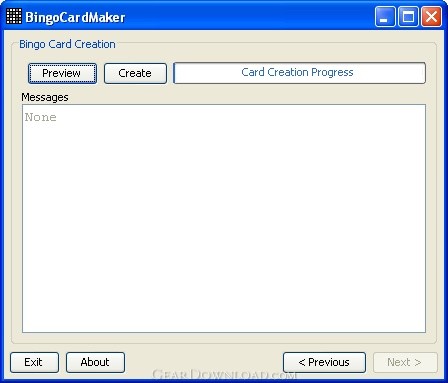Click the Bingo Card Creation group heading

coord(67,44)
